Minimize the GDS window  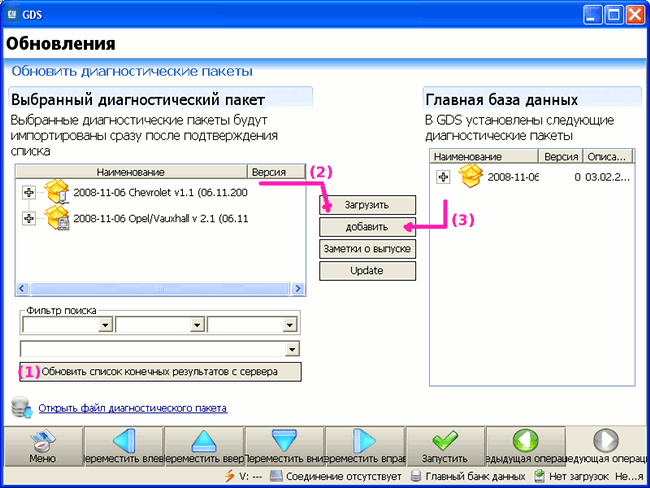[x=593, y=15]
